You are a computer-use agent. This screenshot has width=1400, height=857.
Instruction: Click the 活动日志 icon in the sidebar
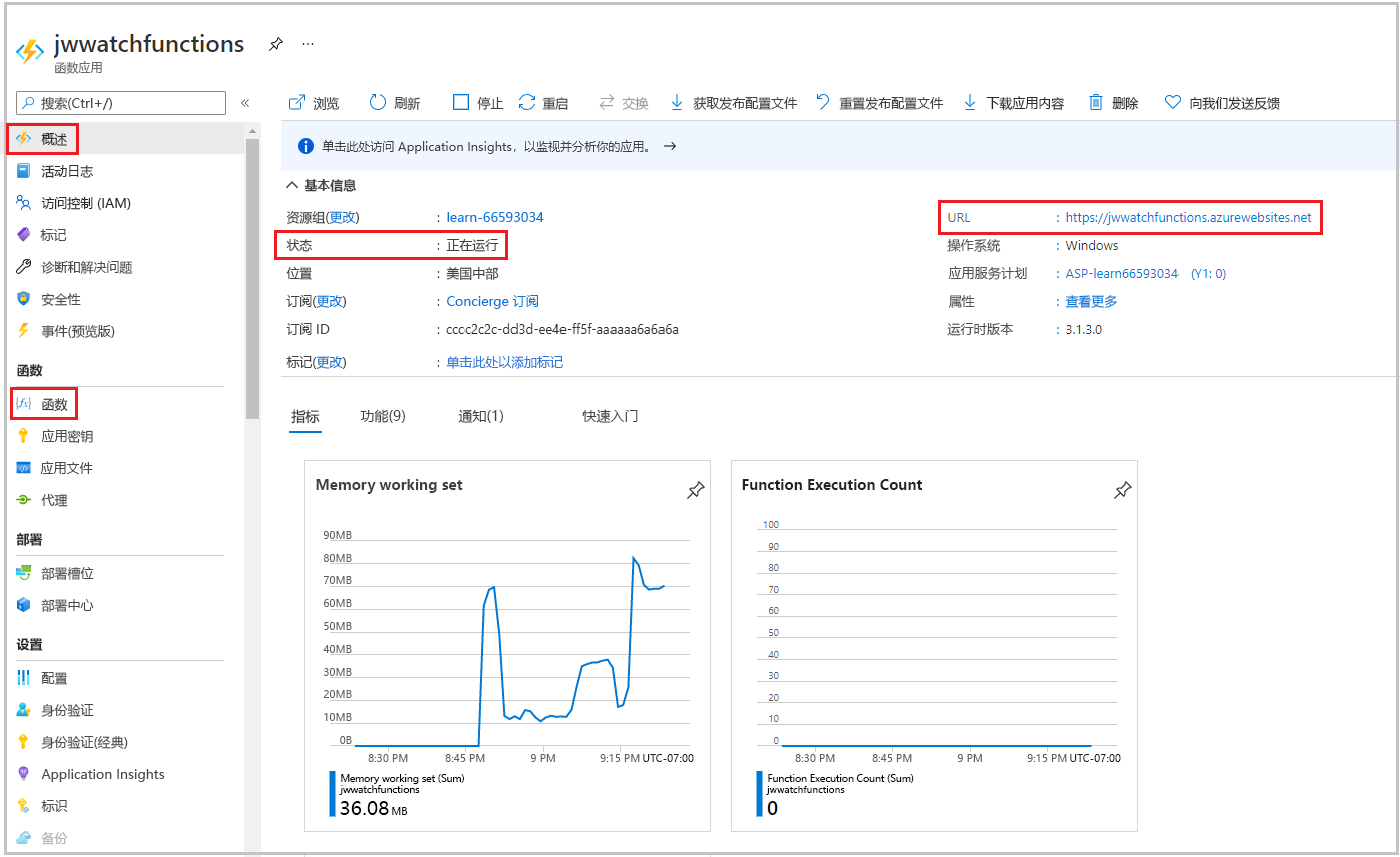pyautogui.click(x=24, y=171)
